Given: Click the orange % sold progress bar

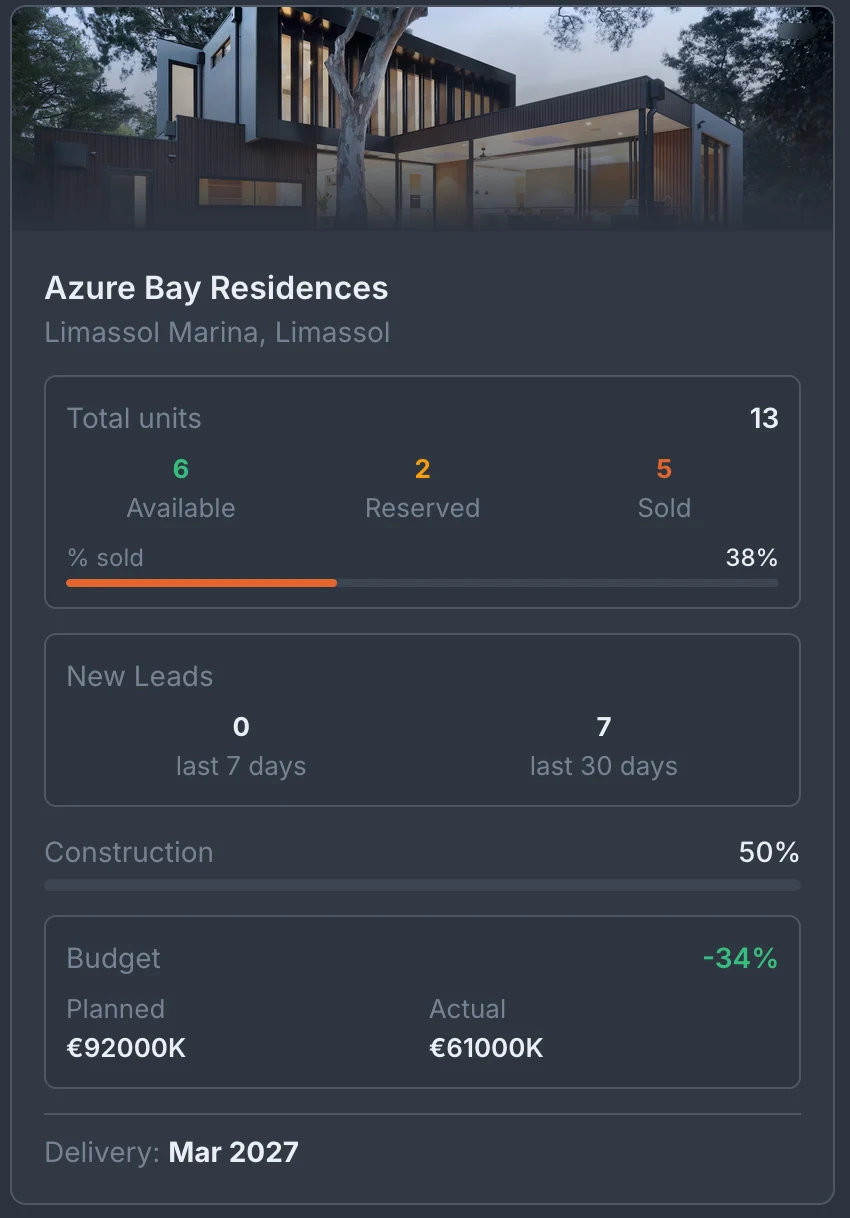Looking at the screenshot, I should click(422, 583).
